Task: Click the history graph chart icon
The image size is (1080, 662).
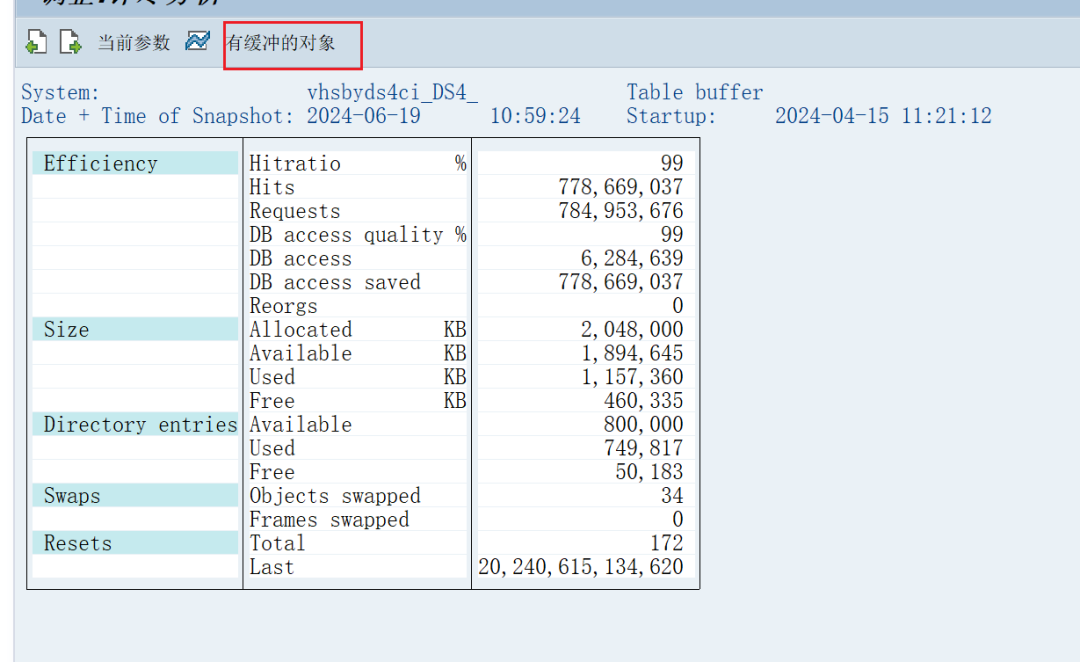Action: [x=197, y=41]
